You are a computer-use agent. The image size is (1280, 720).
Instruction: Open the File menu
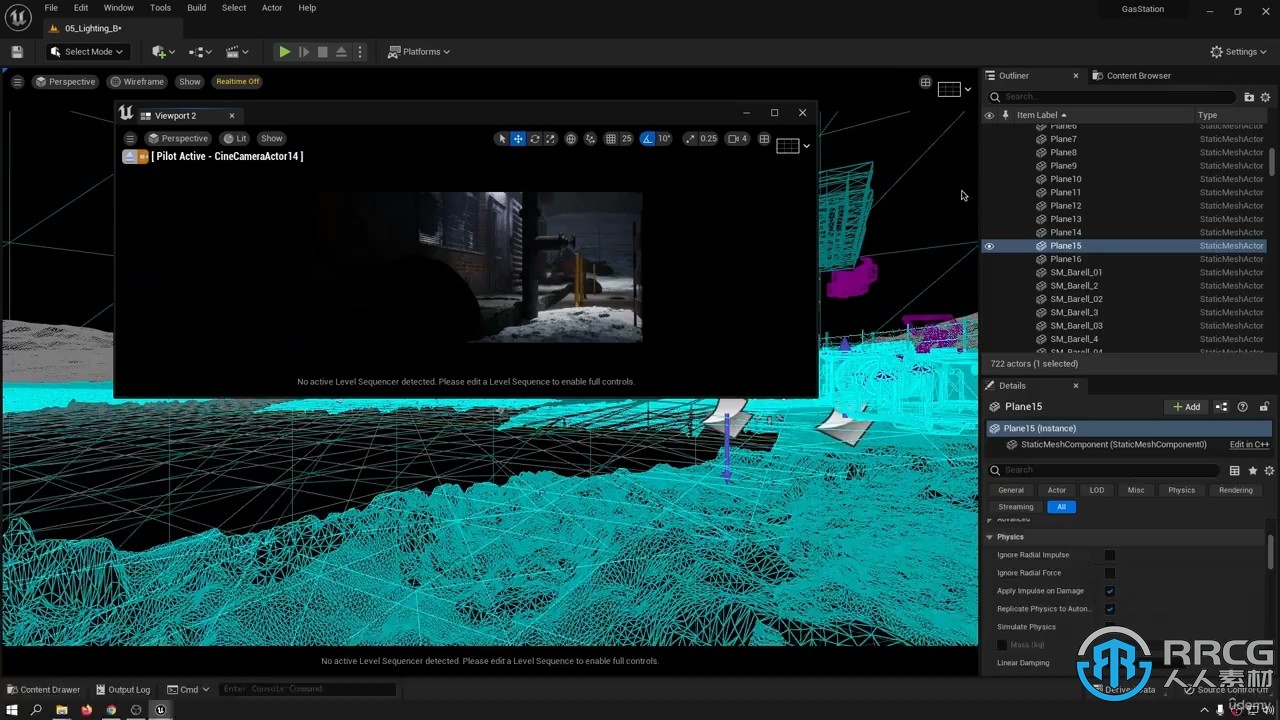51,8
